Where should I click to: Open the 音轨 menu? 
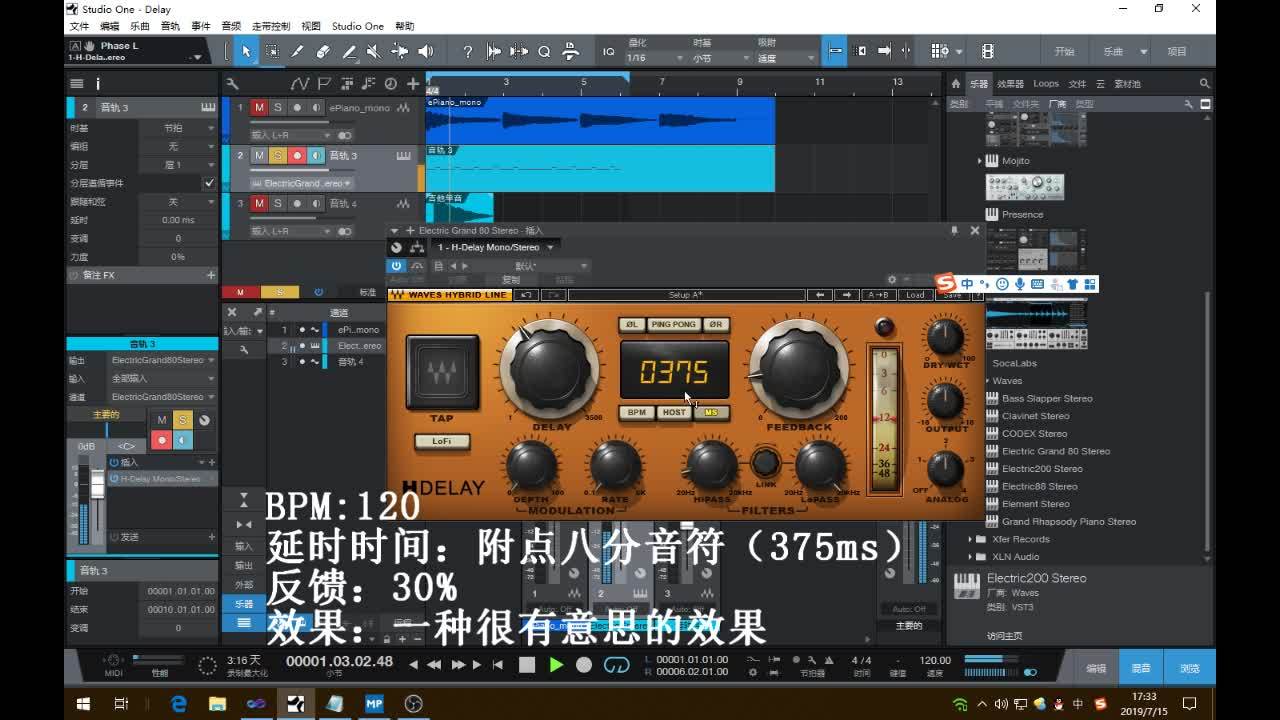pos(170,26)
